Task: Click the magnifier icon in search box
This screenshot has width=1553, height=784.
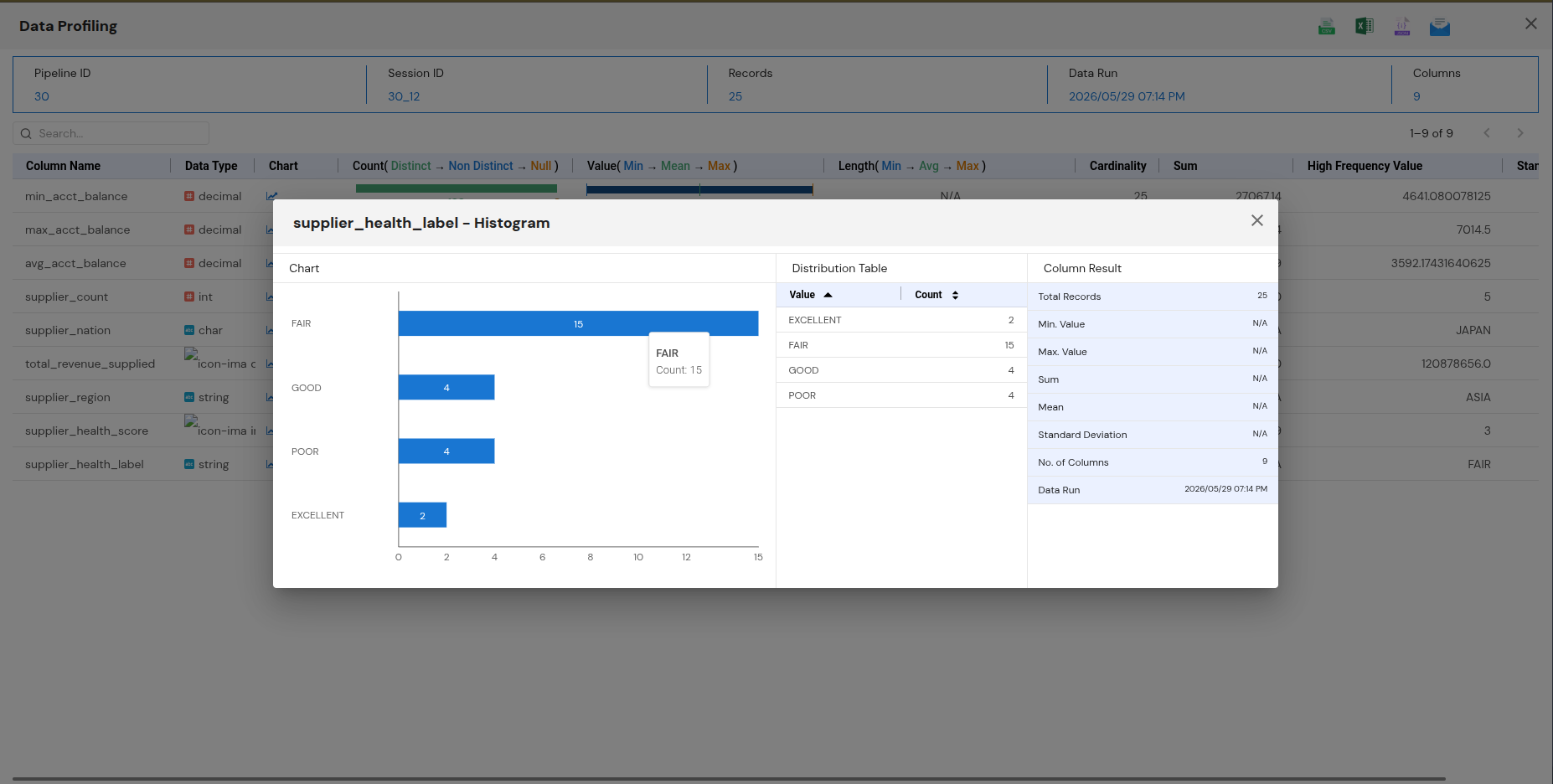Action: click(x=26, y=133)
